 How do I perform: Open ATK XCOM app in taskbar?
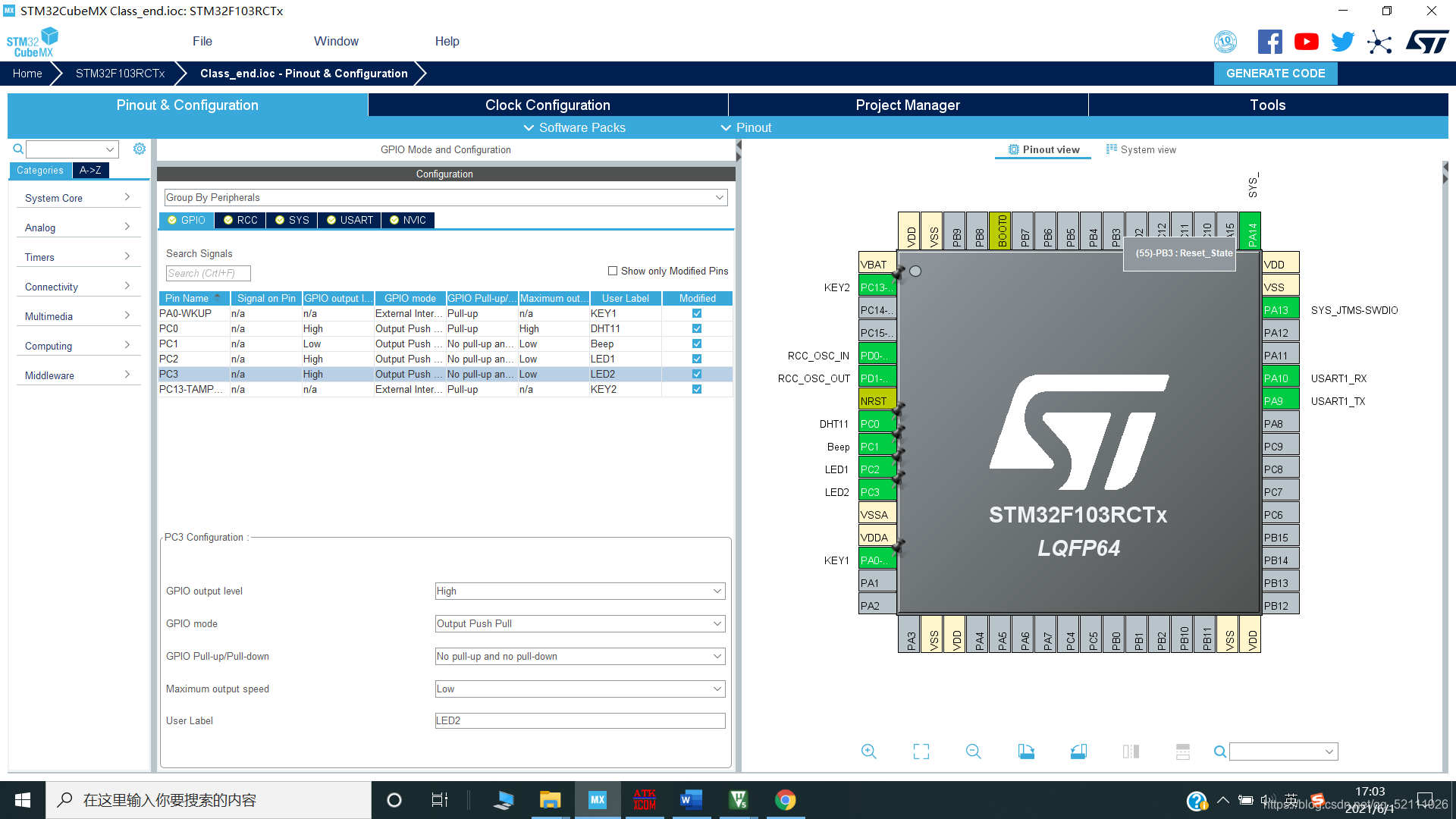click(645, 800)
